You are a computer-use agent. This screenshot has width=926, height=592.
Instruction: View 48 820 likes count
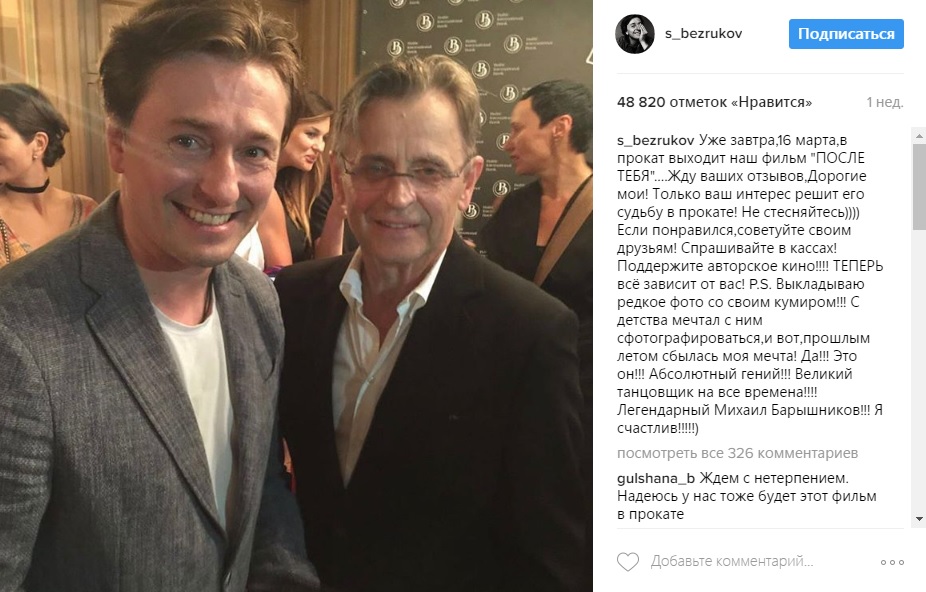(x=715, y=102)
